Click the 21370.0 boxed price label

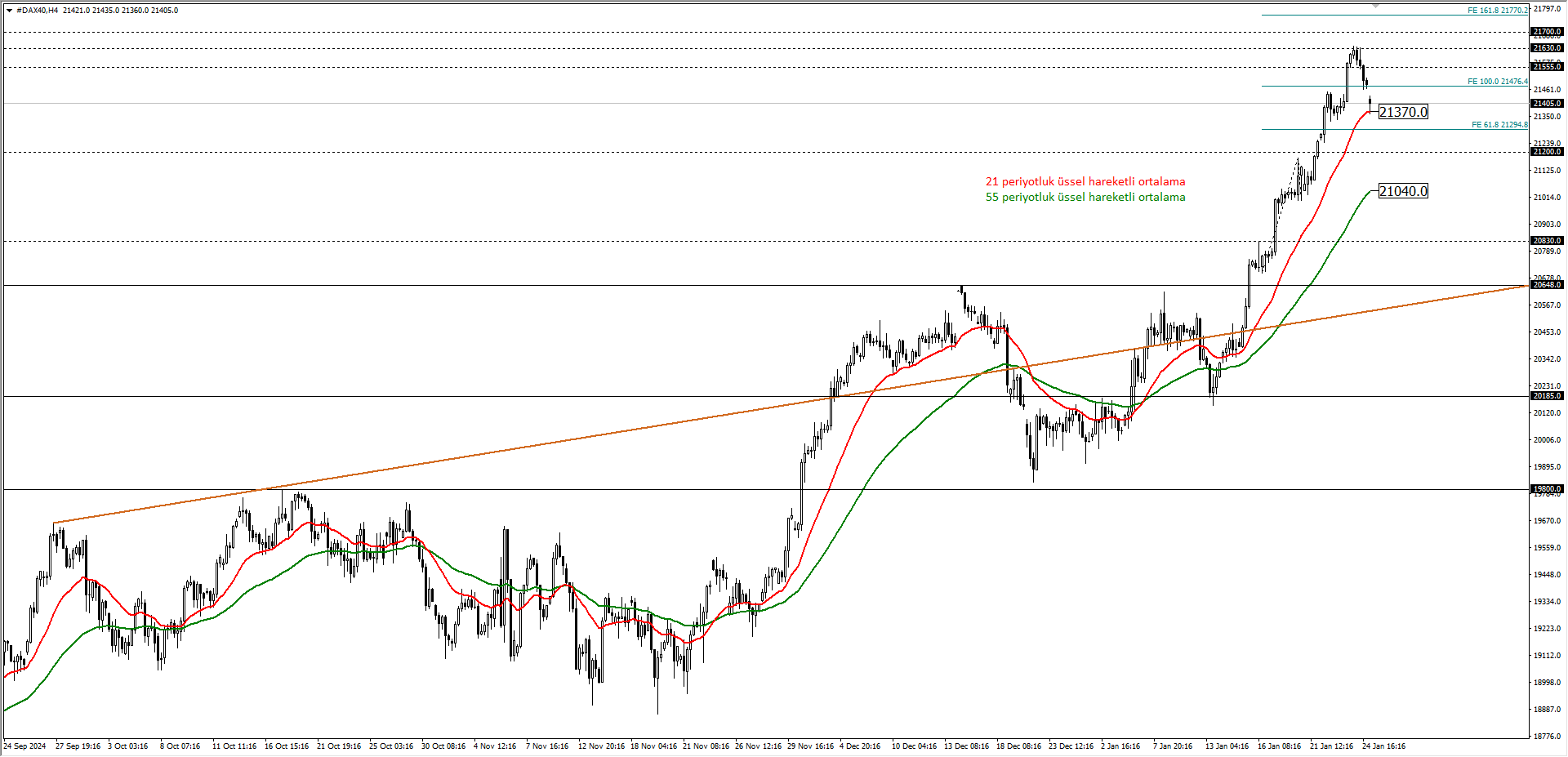coord(1403,112)
